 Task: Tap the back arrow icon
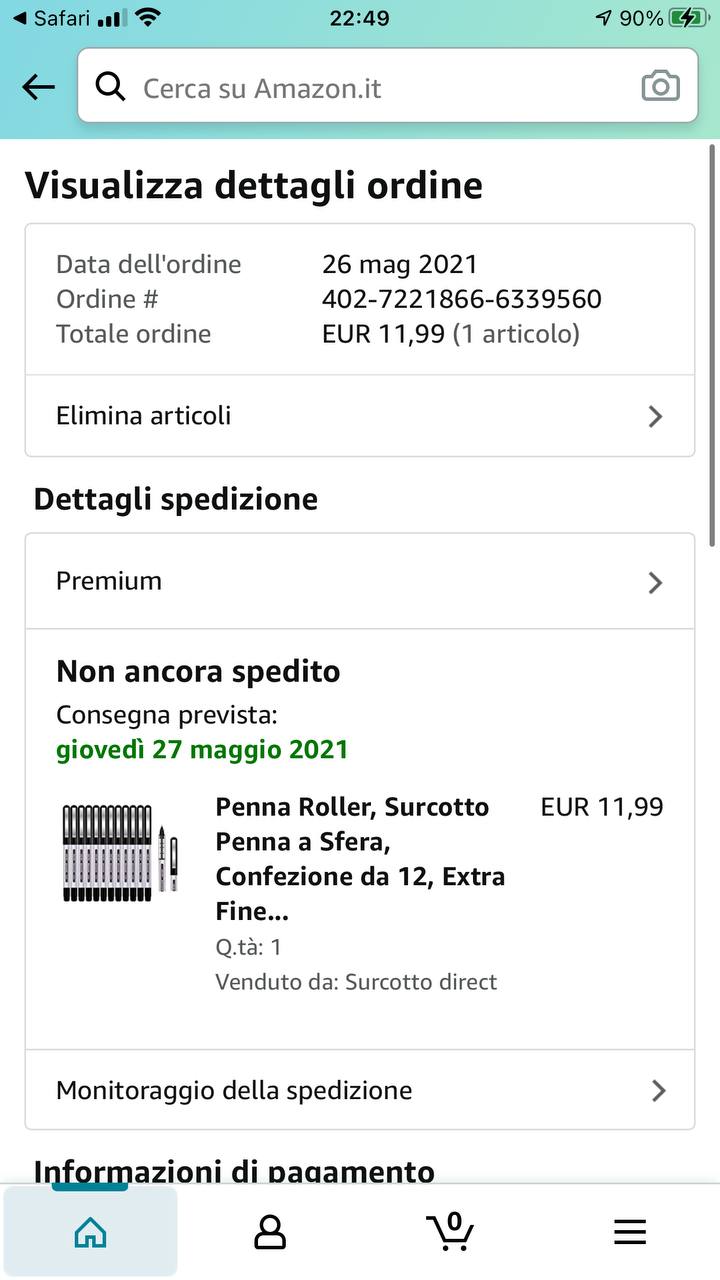click(38, 88)
